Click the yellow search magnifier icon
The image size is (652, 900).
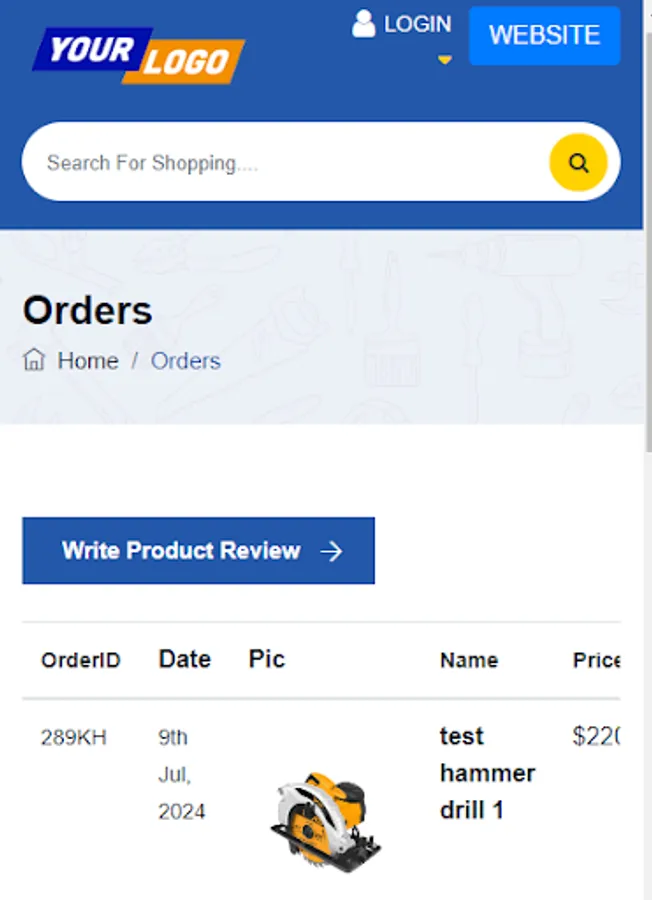click(x=578, y=162)
